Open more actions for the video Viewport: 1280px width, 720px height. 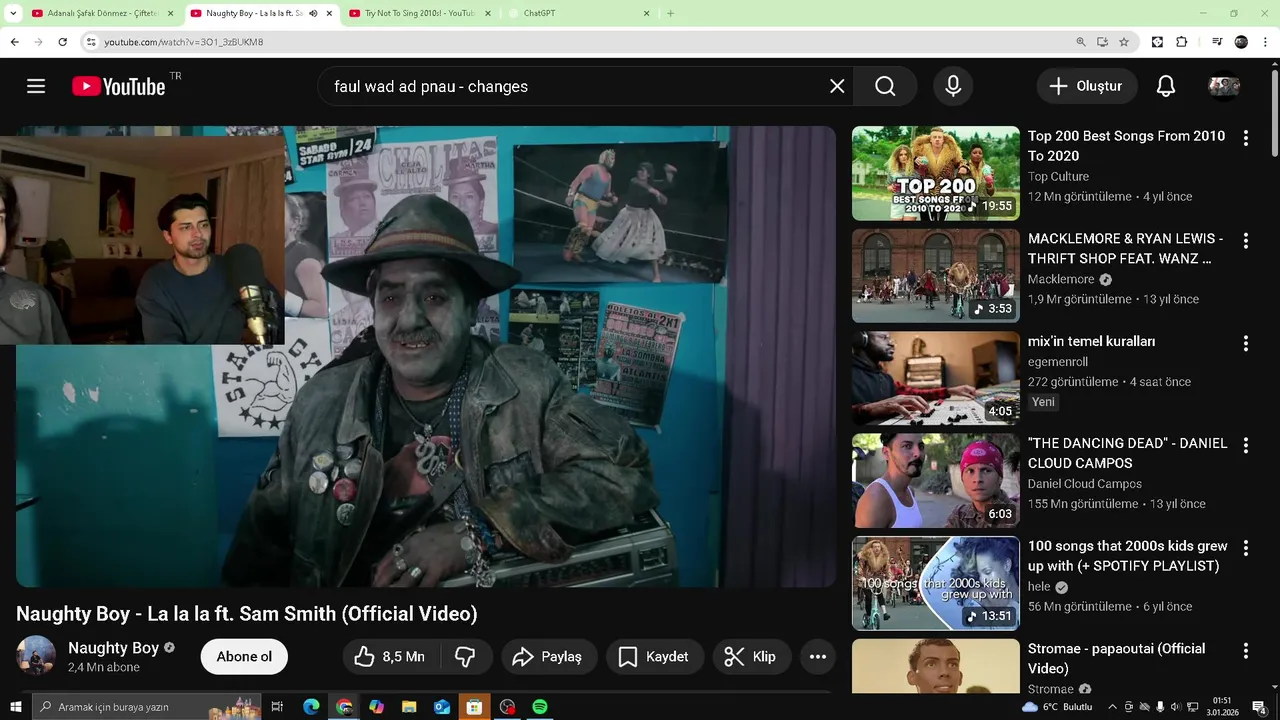pyautogui.click(x=818, y=657)
